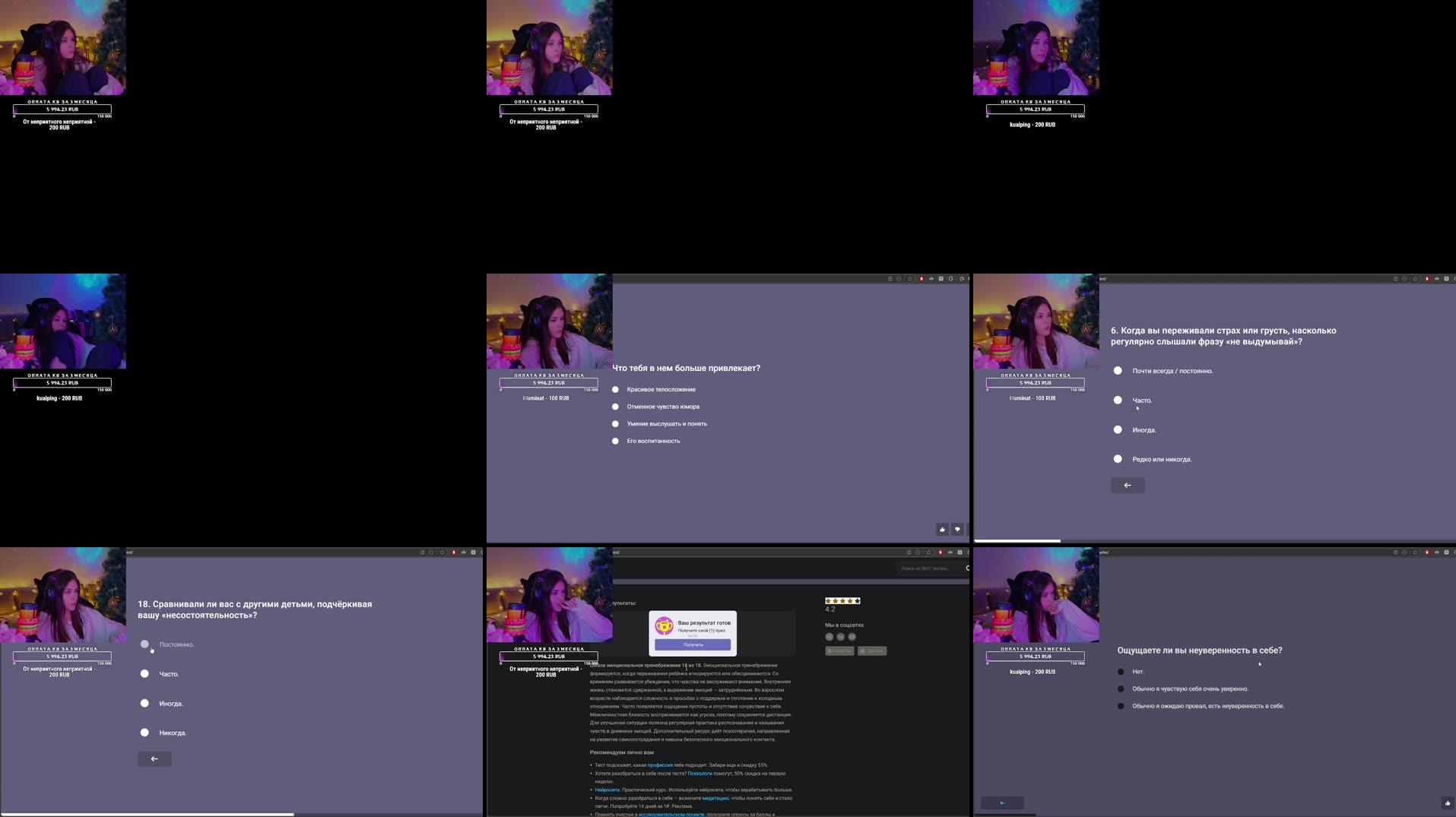This screenshot has width=1456, height=817.
Task: Click the thumbs down icon below the quiz
Action: coord(957,529)
